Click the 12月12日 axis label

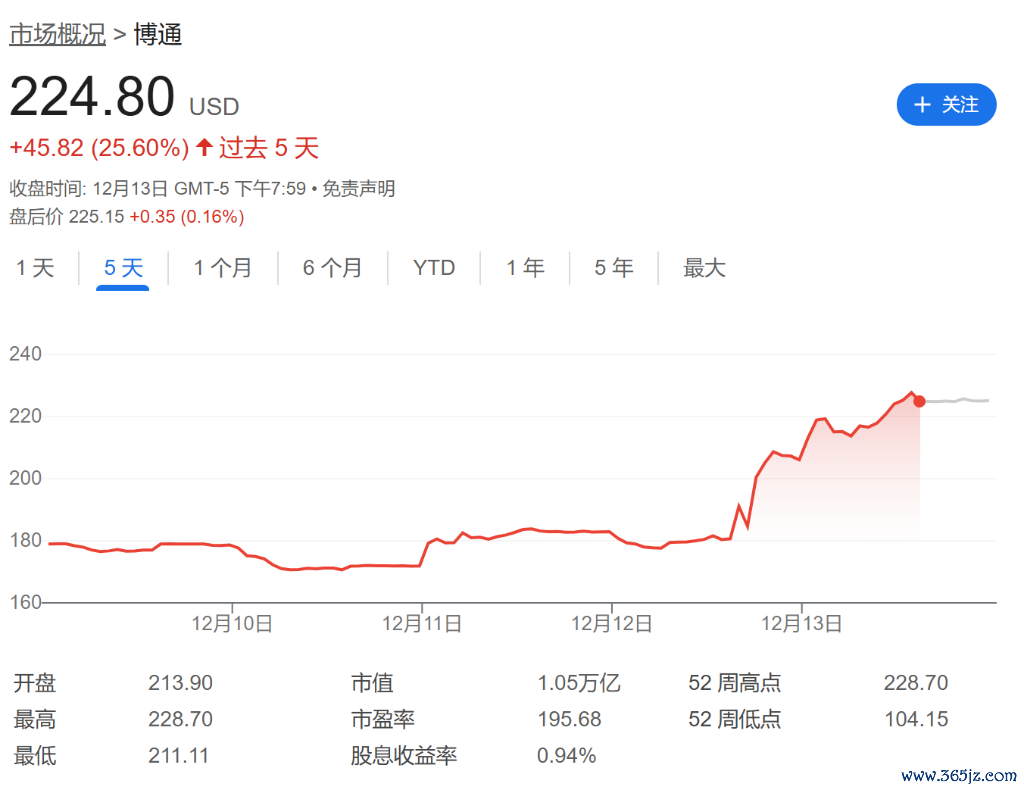pos(612,624)
